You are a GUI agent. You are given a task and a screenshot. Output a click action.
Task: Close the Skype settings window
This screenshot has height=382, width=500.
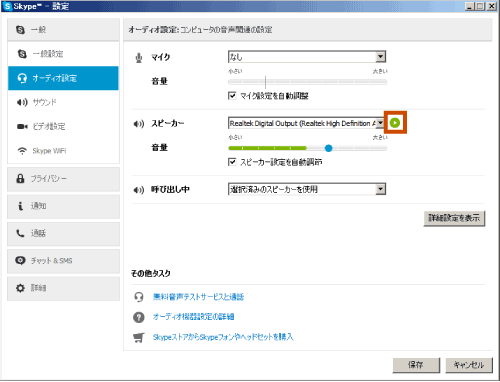point(492,6)
